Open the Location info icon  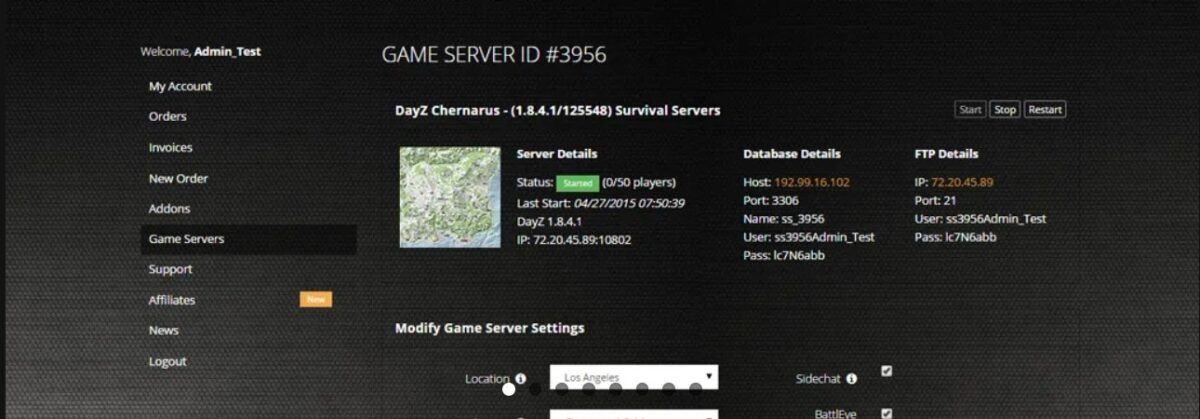pyautogui.click(x=521, y=379)
